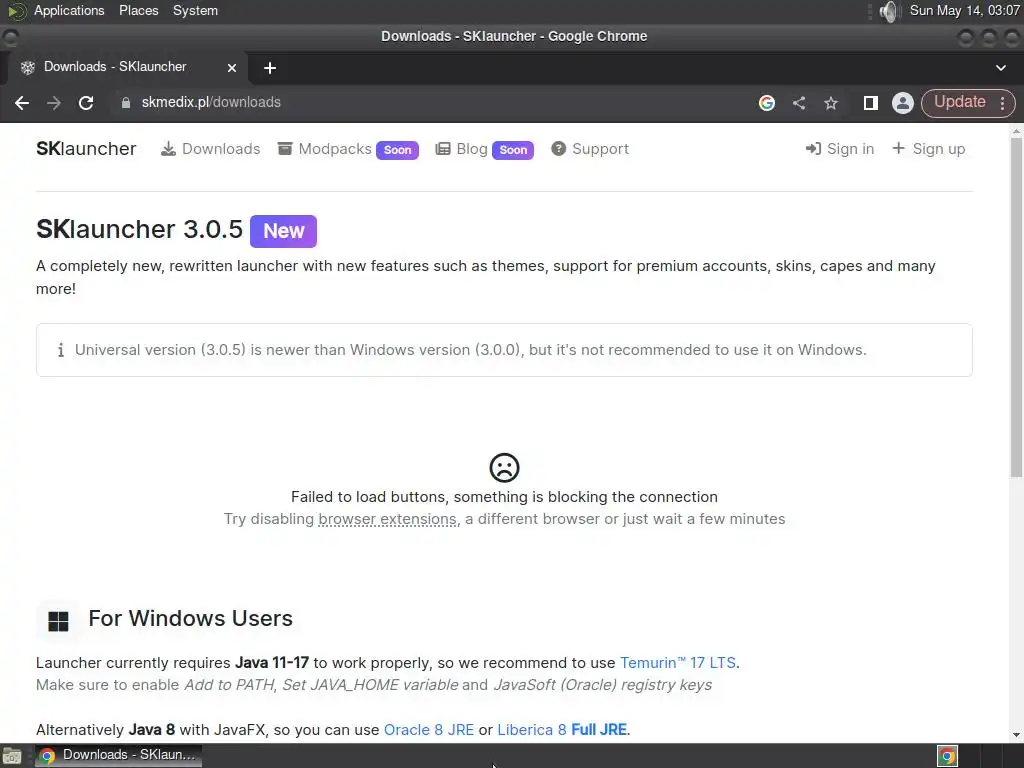Open the Blog navigation item
The image size is (1024, 768).
(462, 149)
